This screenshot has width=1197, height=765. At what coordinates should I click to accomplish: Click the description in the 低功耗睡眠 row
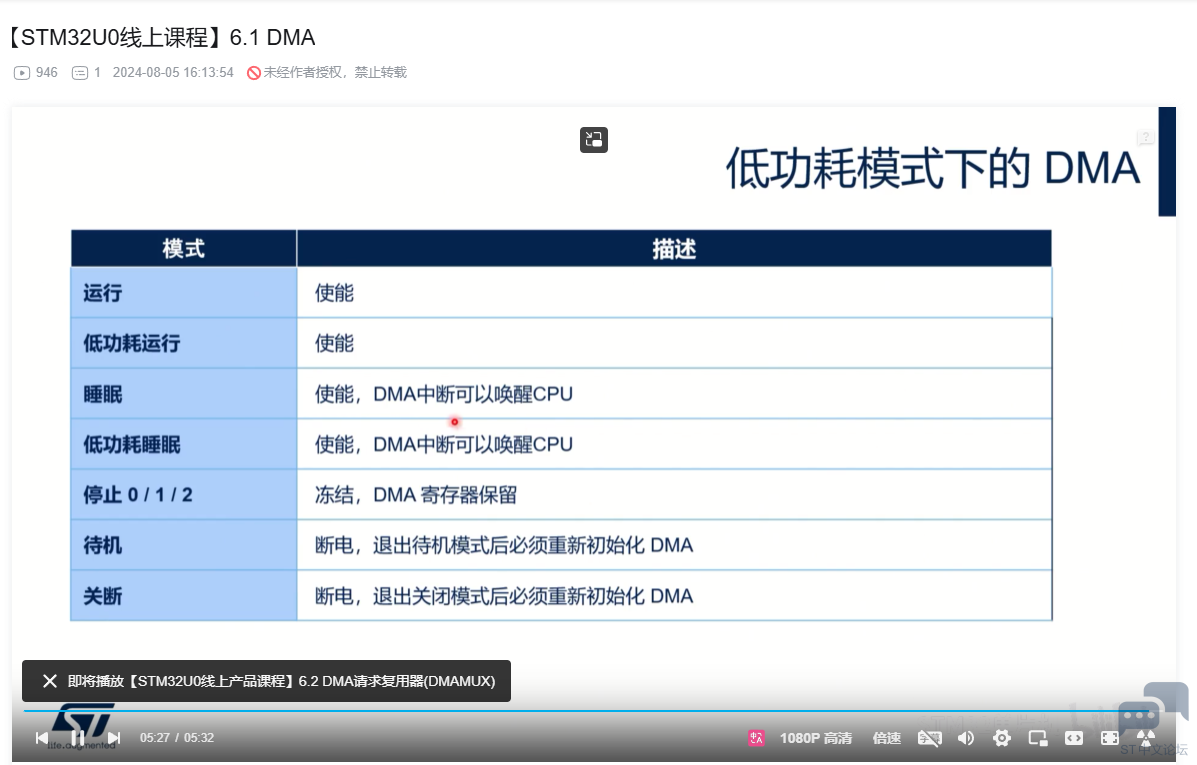(444, 444)
